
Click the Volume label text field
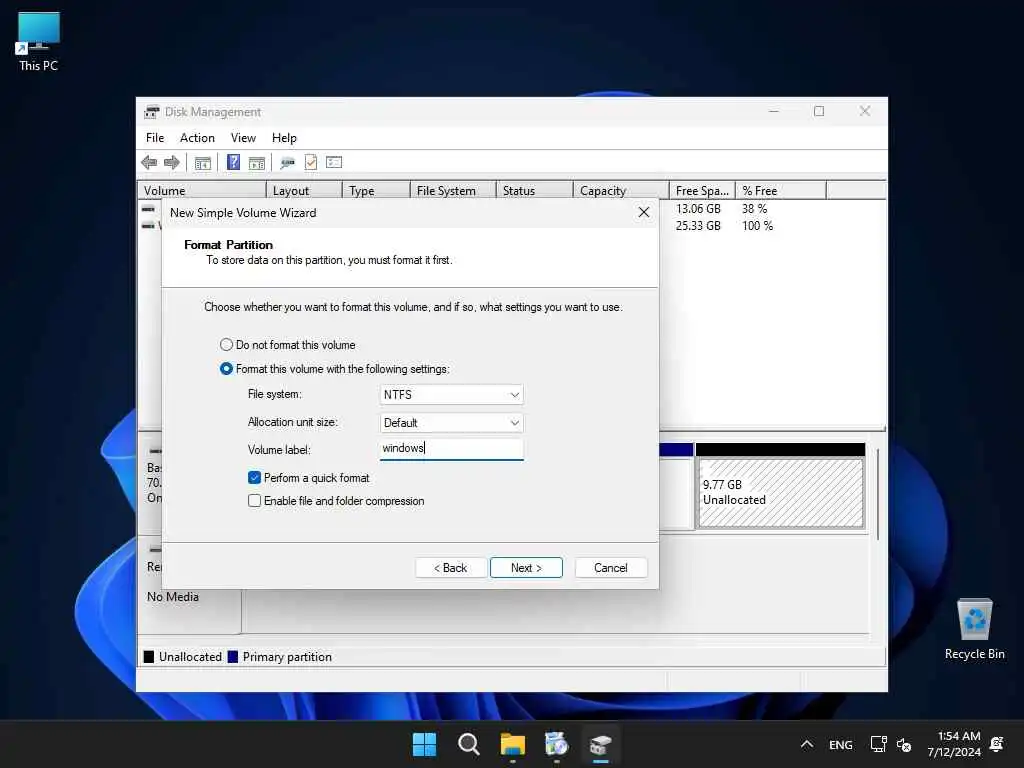coord(451,449)
